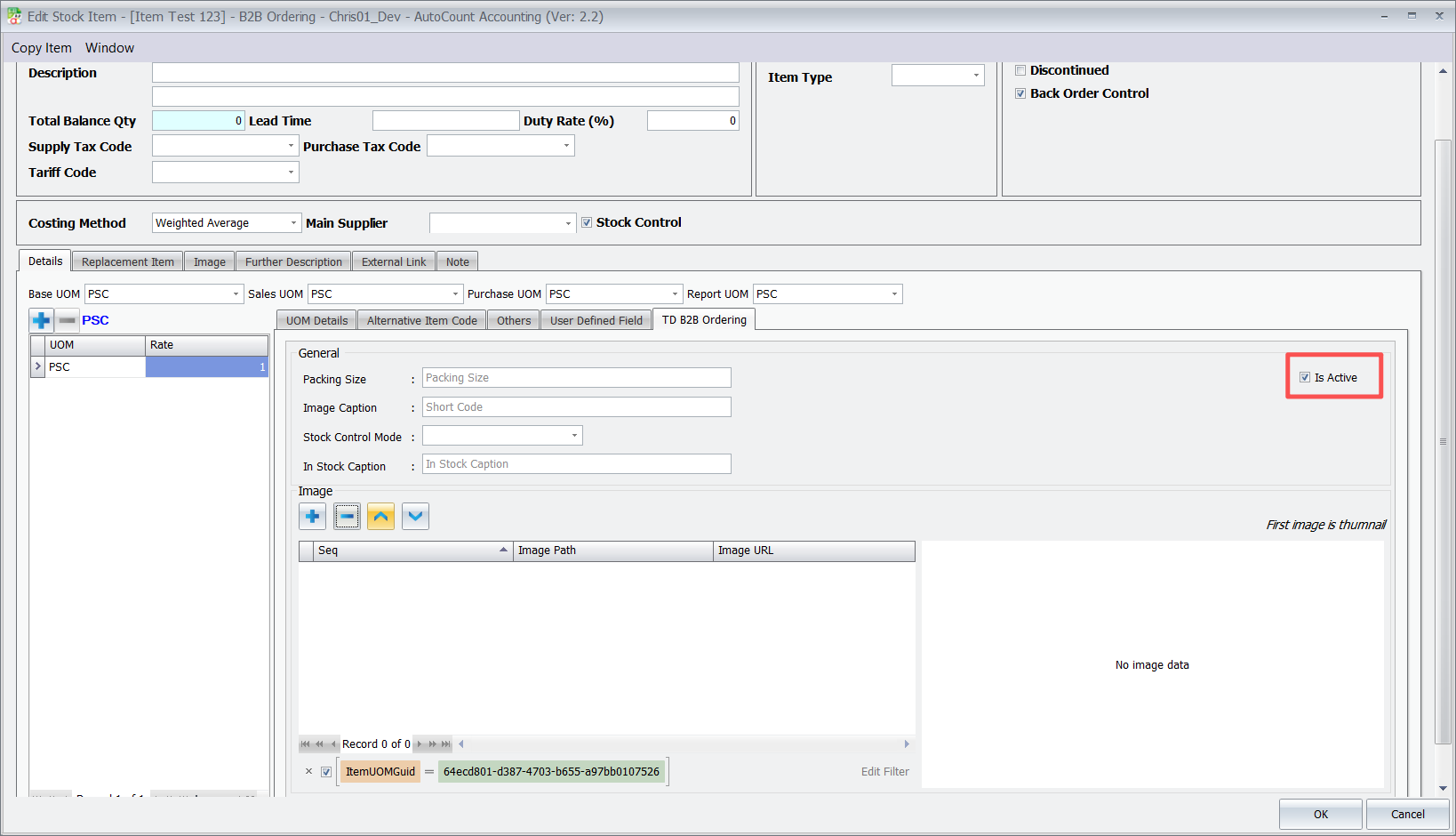Switch to the UOM Details tab

coord(317,320)
